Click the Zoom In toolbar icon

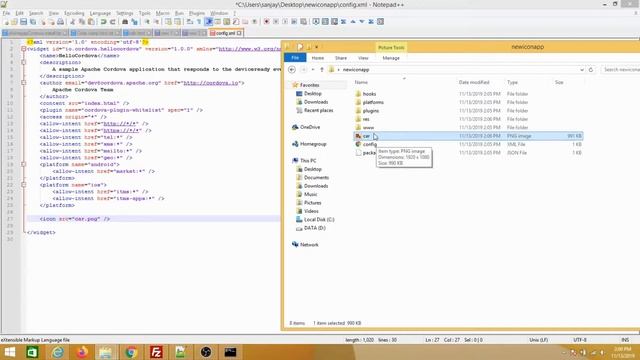(x=147, y=22)
